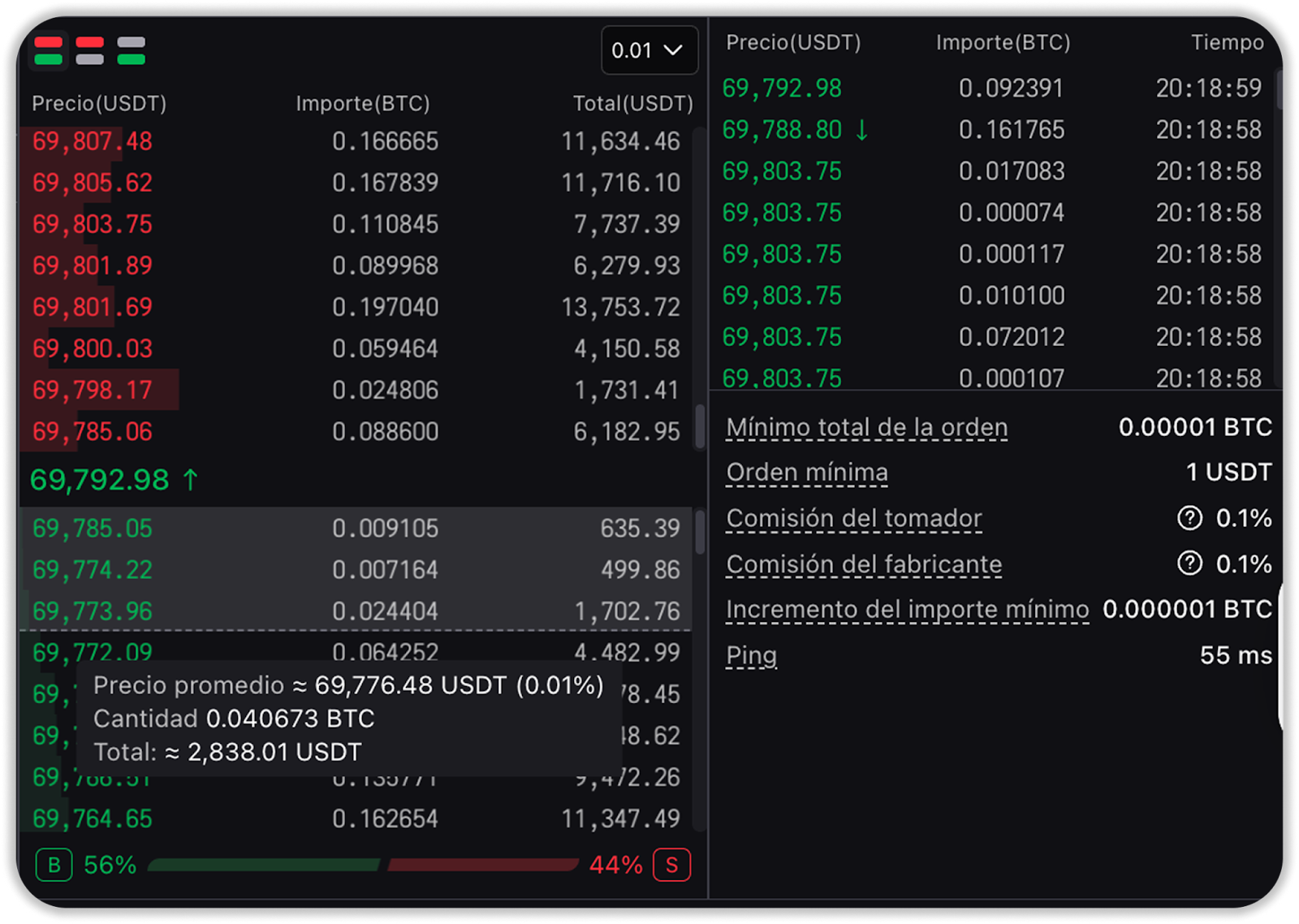Switch to sell-orders-only order book view
Screen dimensions: 1299x924
89,50
